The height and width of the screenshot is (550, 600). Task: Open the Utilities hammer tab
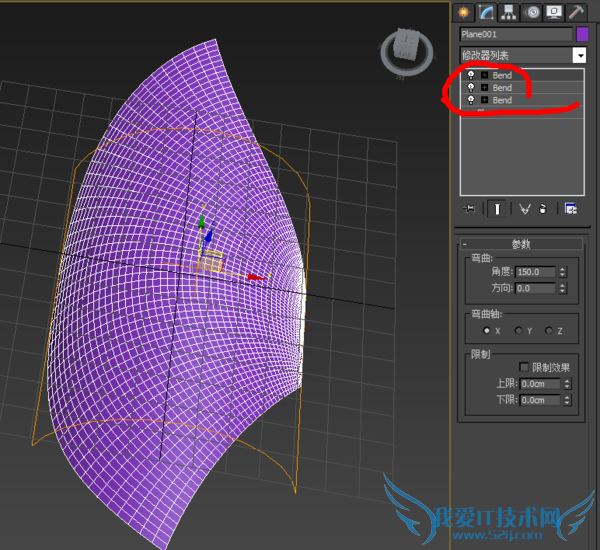coord(578,12)
